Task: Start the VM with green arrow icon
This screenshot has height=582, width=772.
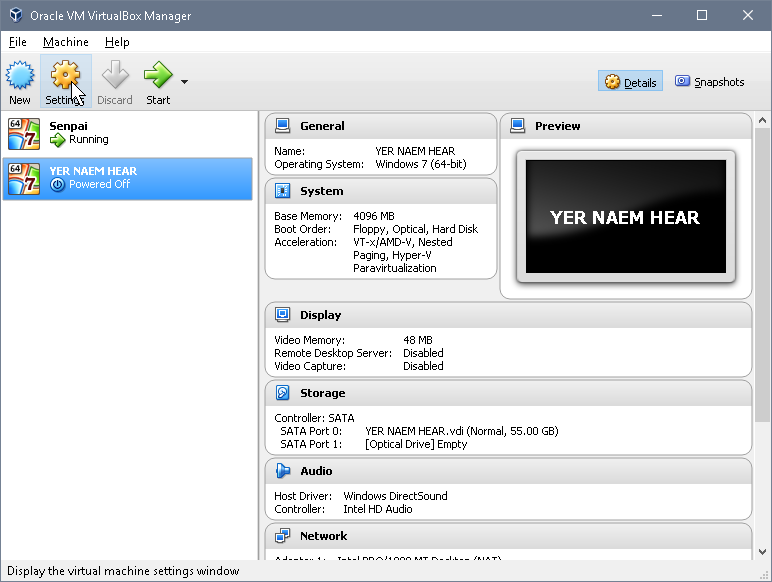Action: 158,75
